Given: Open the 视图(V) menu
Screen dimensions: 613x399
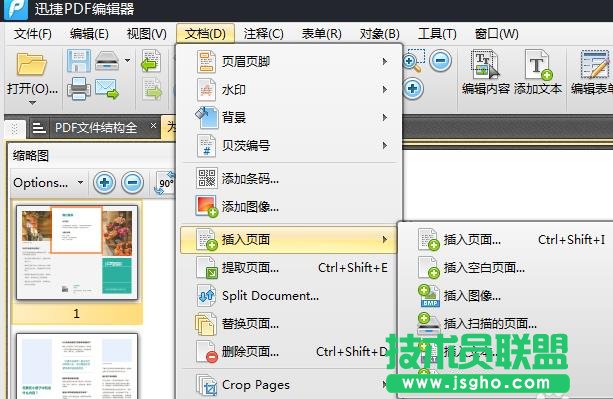Looking at the screenshot, I should 146,34.
